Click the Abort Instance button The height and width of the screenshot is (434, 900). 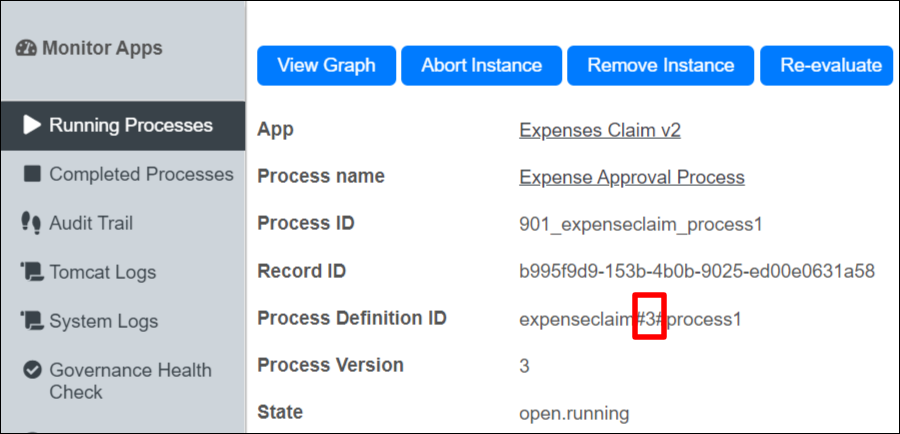[482, 65]
